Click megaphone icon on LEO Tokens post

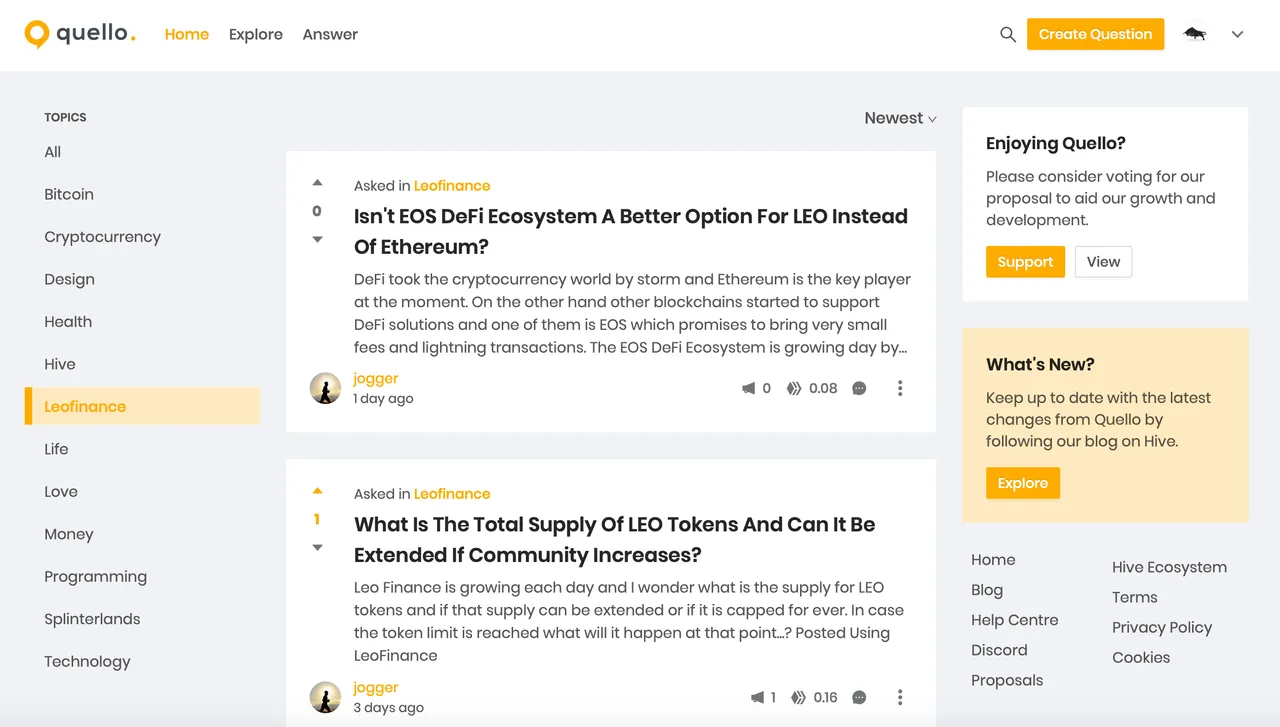pos(758,697)
